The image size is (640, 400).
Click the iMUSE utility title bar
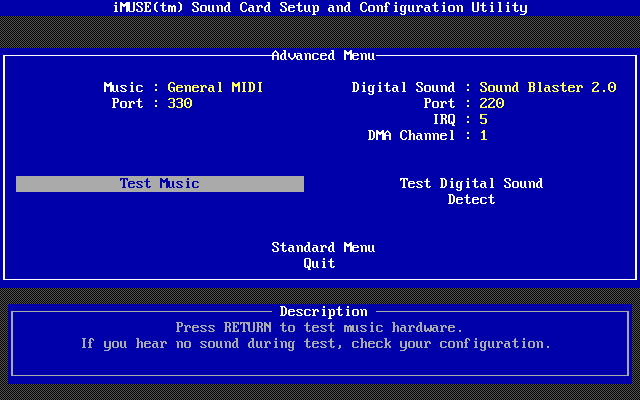(319, 8)
